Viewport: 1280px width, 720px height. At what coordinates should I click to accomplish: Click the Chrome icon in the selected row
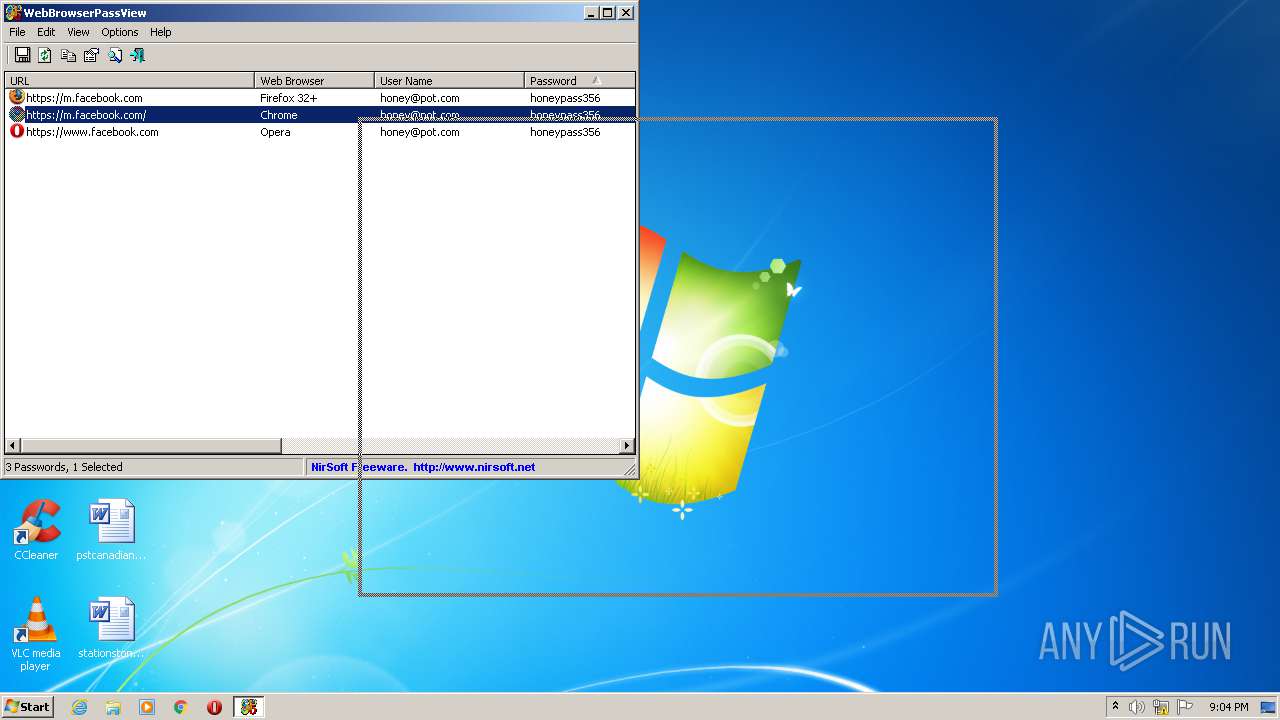16,114
